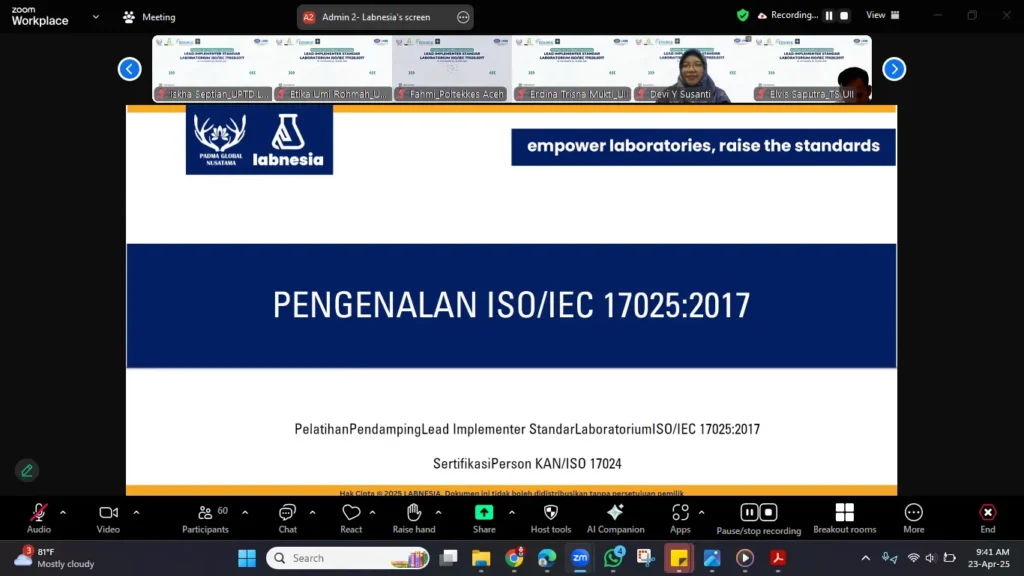The width and height of the screenshot is (1024, 576).
Task: Open the weather widget showing 81°F
Action: (56, 558)
